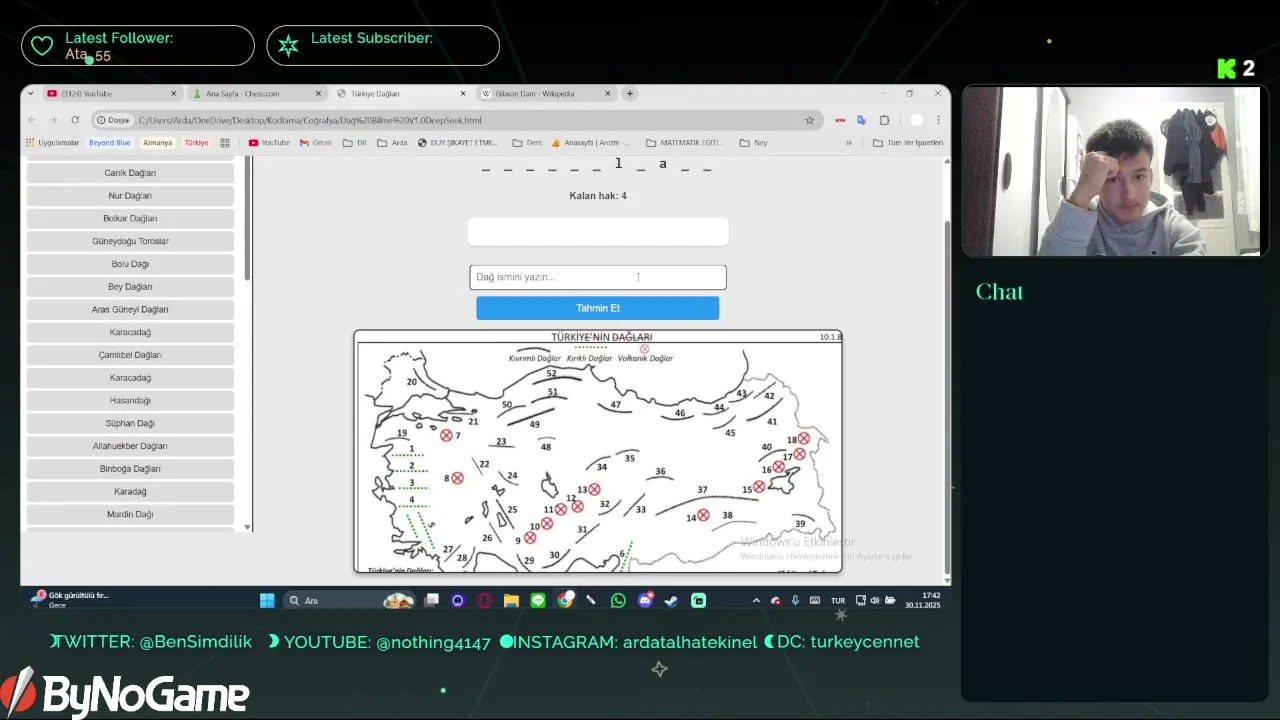Open the Arda bookmarks folder
This screenshot has height=720, width=1280.
click(392, 143)
